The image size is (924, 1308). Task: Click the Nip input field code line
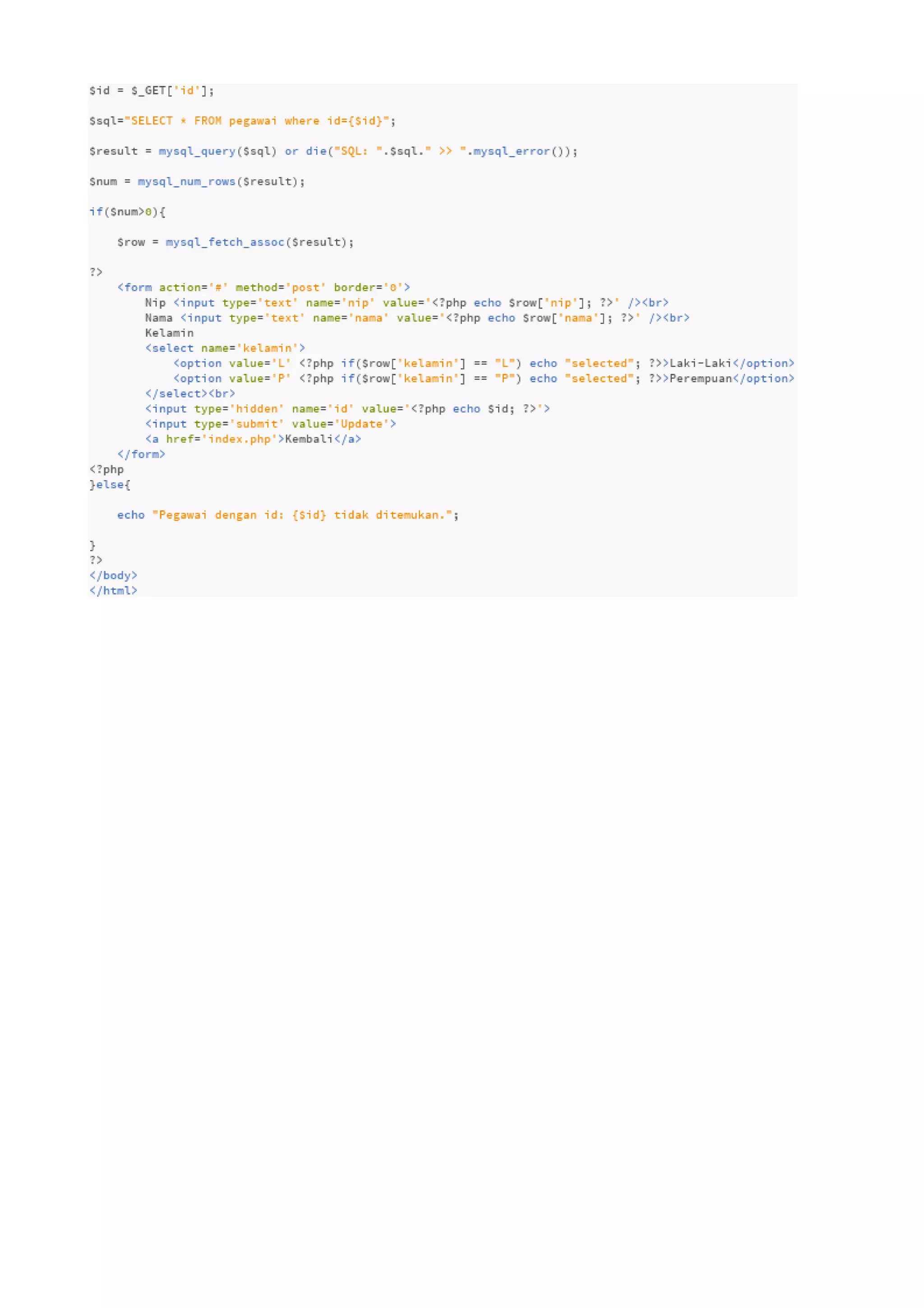coord(406,302)
